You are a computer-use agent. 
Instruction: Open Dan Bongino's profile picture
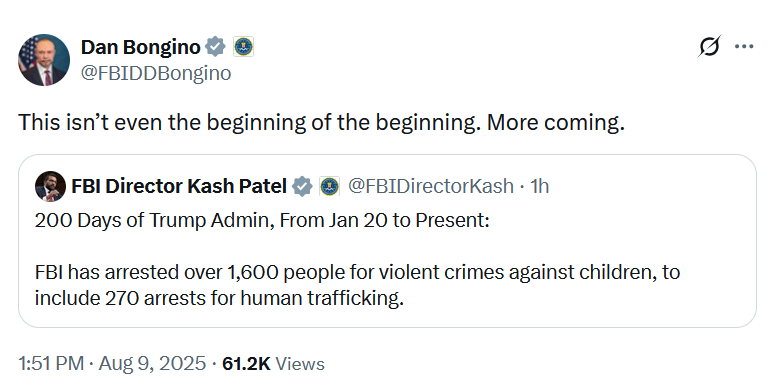click(44, 60)
